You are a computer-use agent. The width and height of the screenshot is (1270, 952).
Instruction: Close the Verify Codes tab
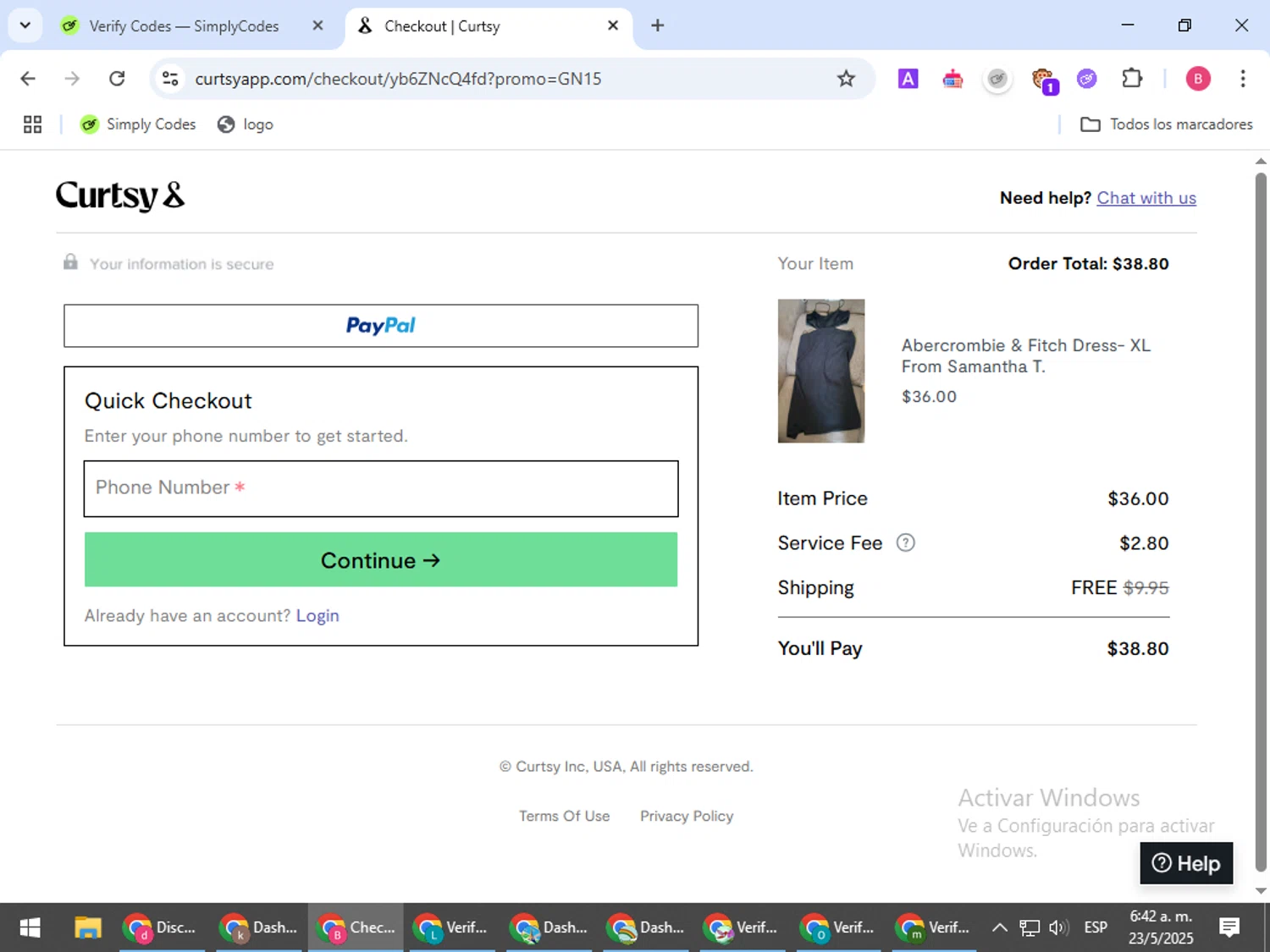[x=317, y=25]
